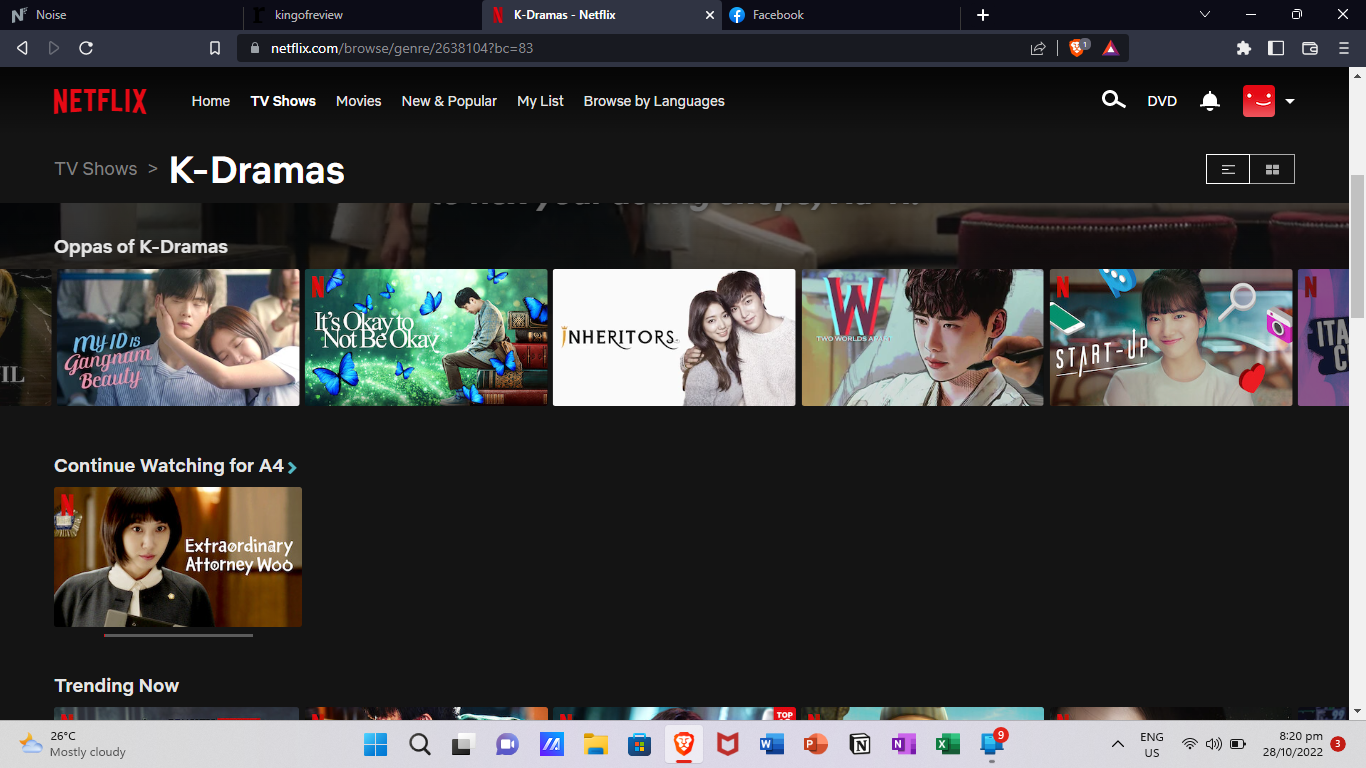Open the weather widget showing 26°C
Image resolution: width=1366 pixels, height=768 pixels.
[72, 744]
